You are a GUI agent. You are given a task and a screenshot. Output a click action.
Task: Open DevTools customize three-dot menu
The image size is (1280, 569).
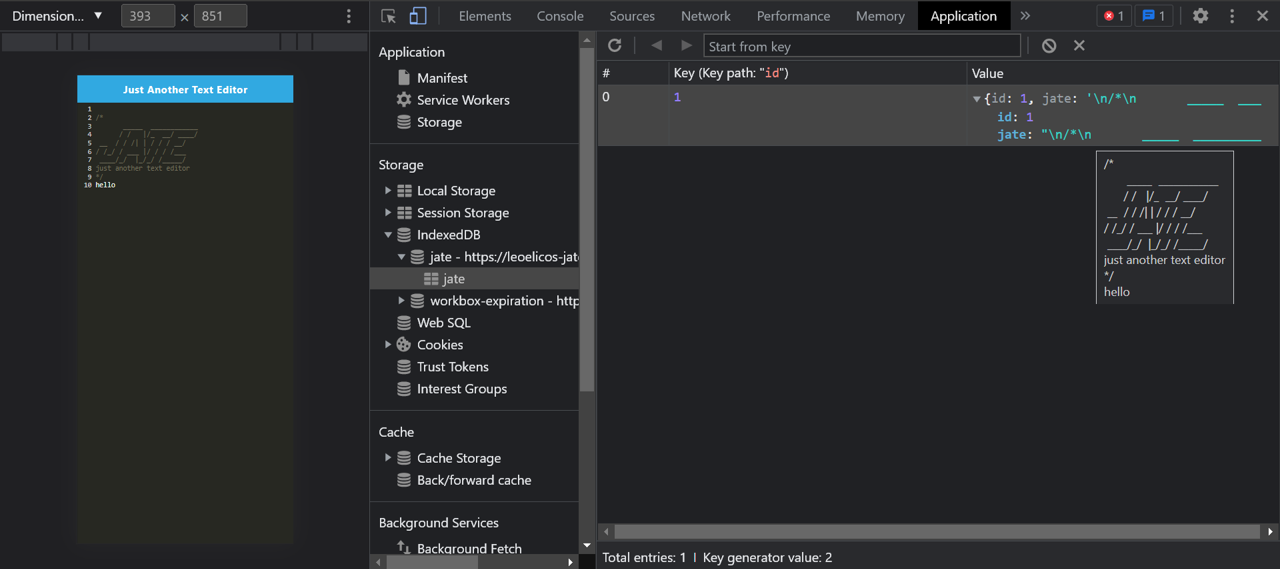tap(1232, 16)
